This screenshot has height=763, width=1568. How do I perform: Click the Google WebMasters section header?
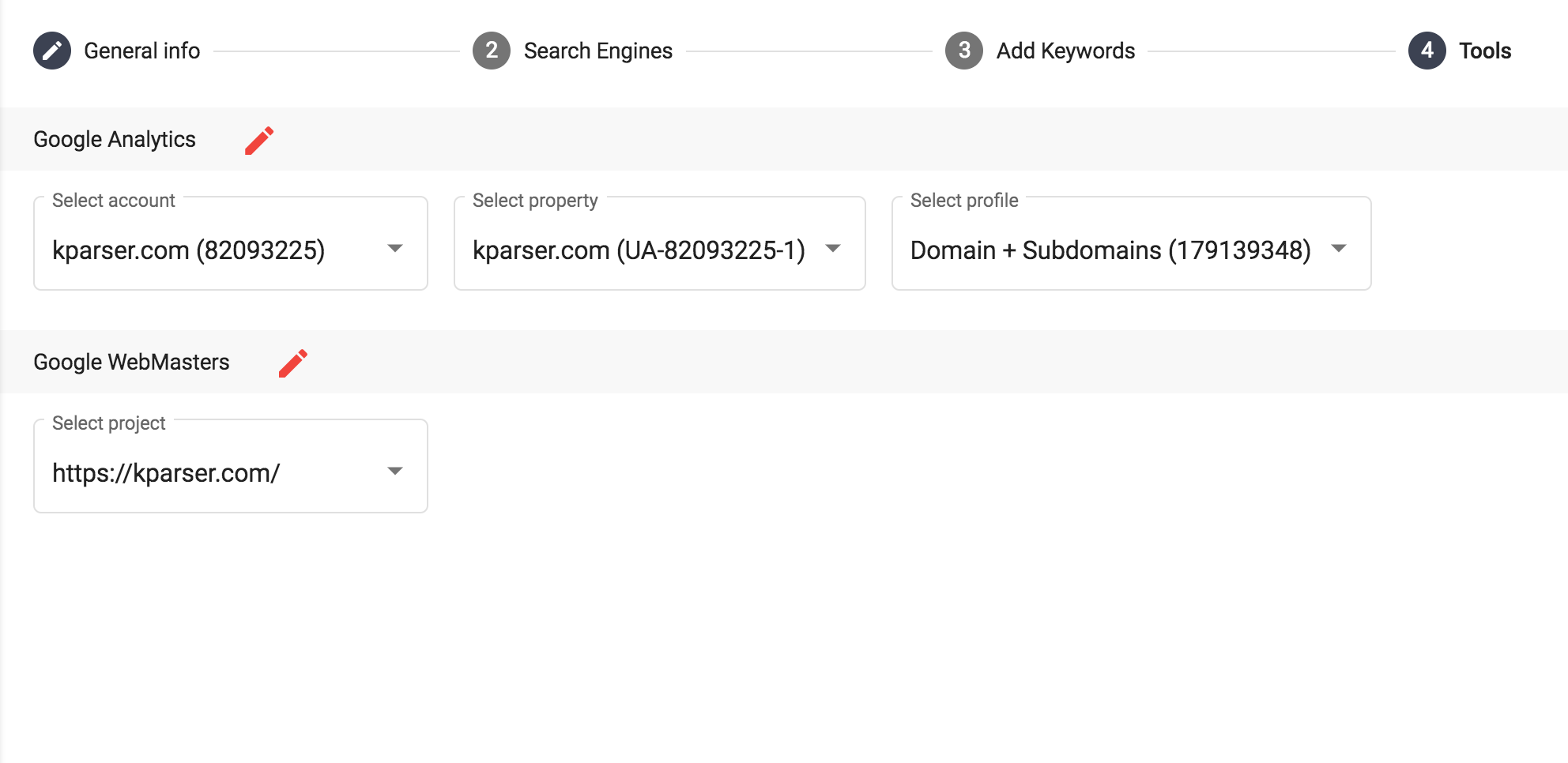point(131,363)
